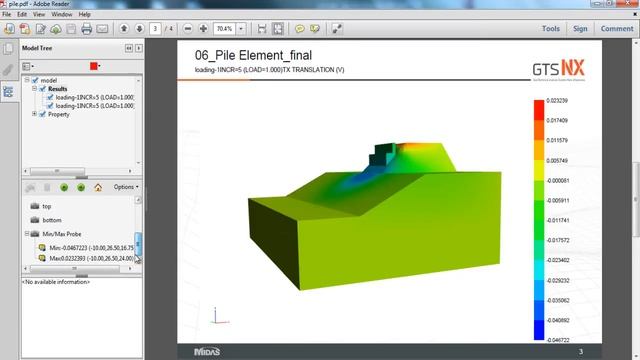The height and width of the screenshot is (360, 640).
Task: Open the Comment pane
Action: tap(617, 29)
